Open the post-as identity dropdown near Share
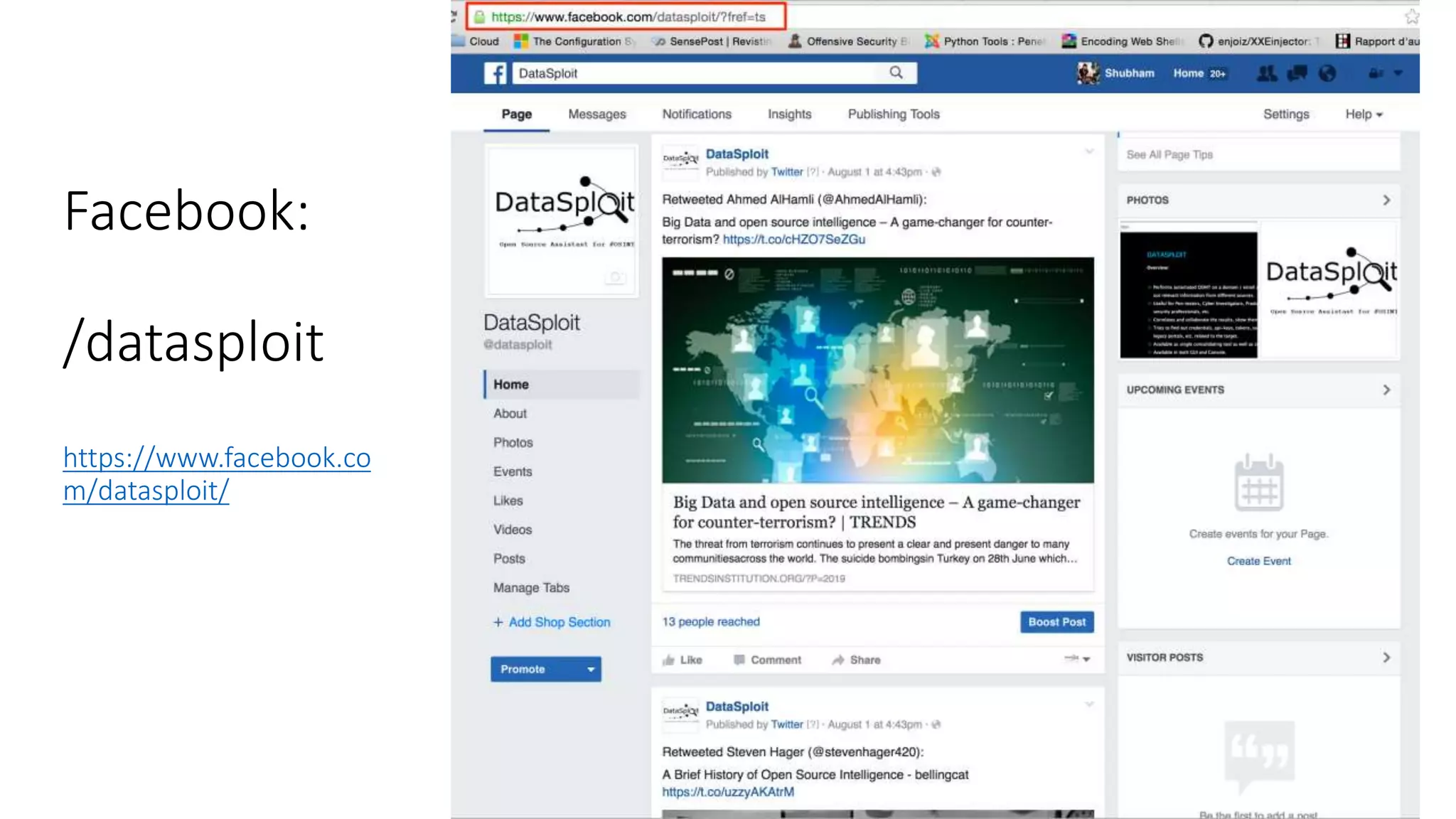 pyautogui.click(x=1077, y=659)
